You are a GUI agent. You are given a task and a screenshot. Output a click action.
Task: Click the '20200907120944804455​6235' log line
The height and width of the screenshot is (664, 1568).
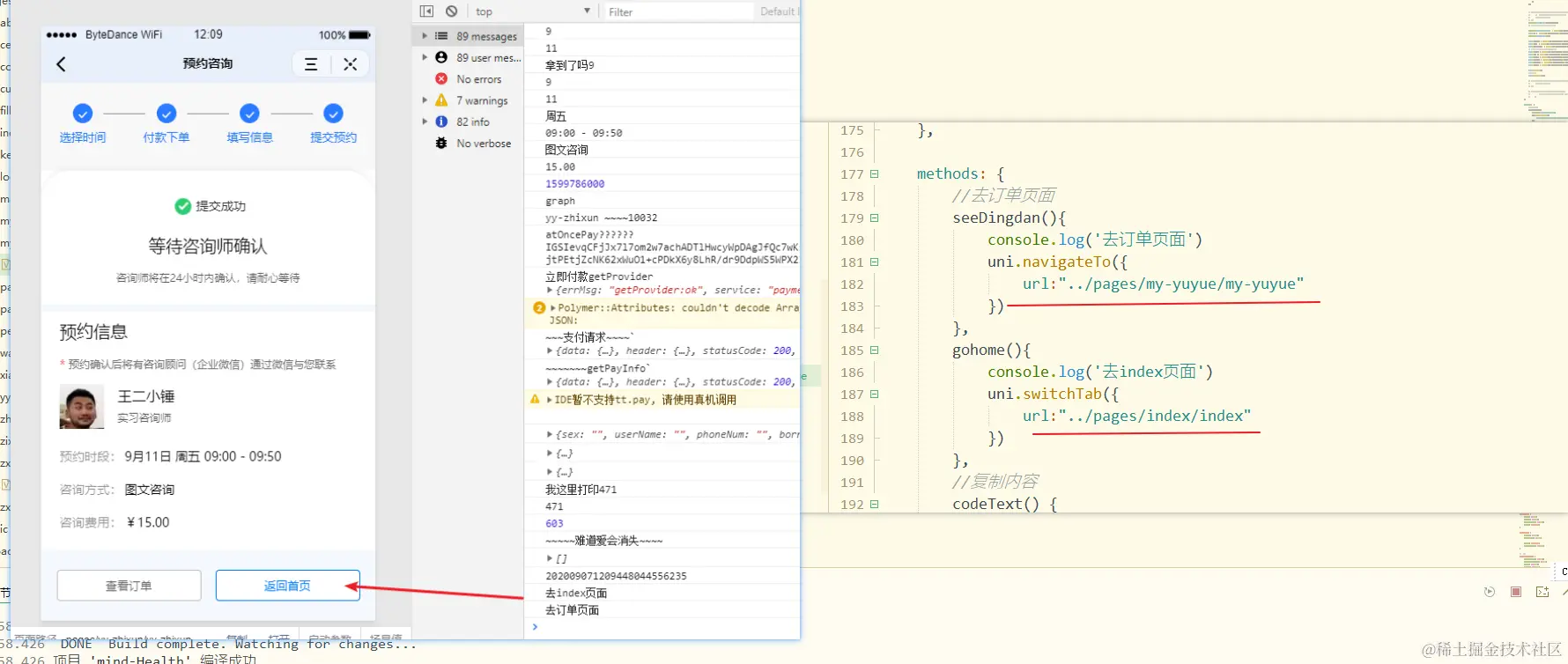tap(616, 576)
